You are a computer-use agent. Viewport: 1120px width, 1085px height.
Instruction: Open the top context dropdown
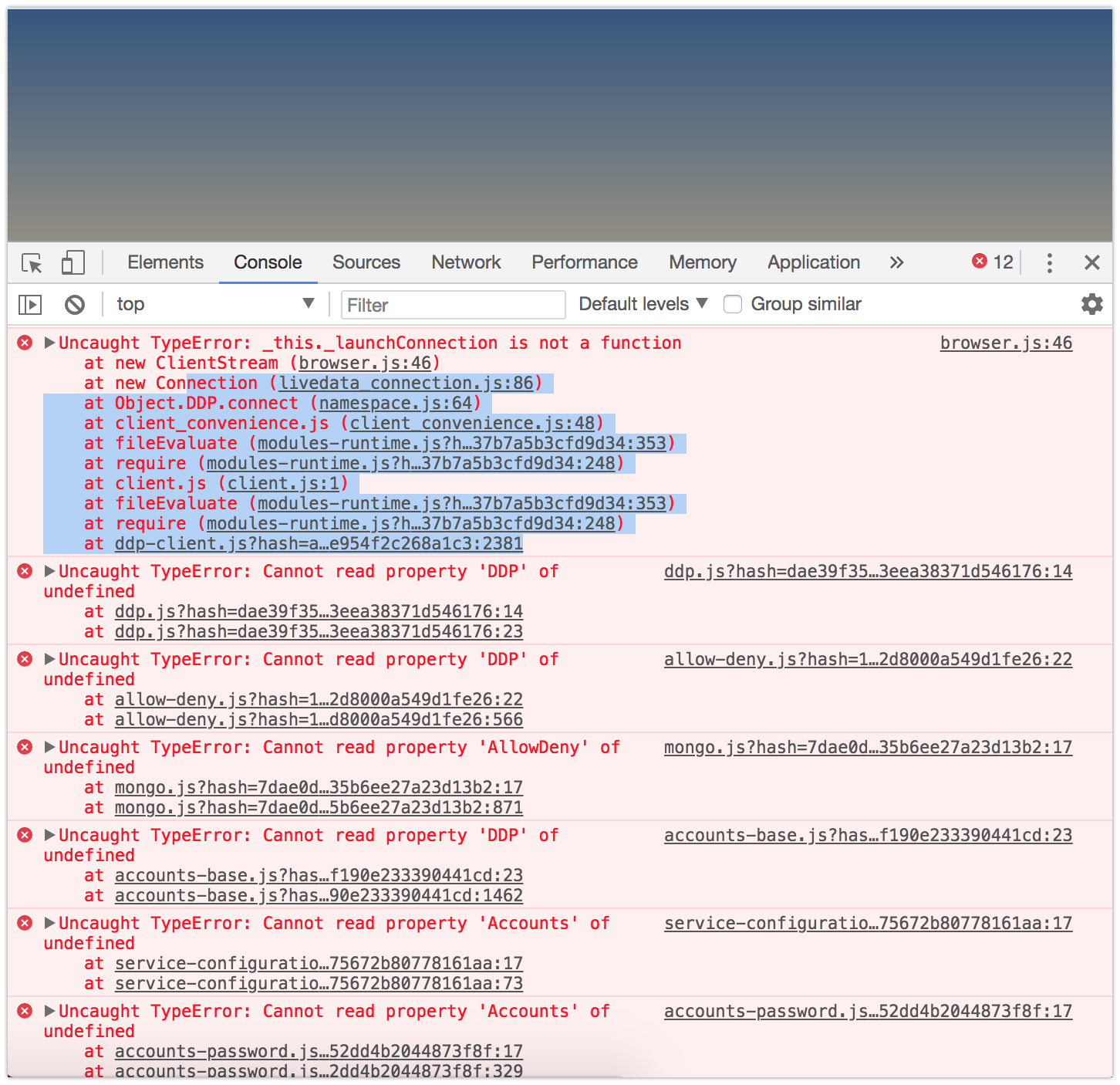tap(215, 304)
